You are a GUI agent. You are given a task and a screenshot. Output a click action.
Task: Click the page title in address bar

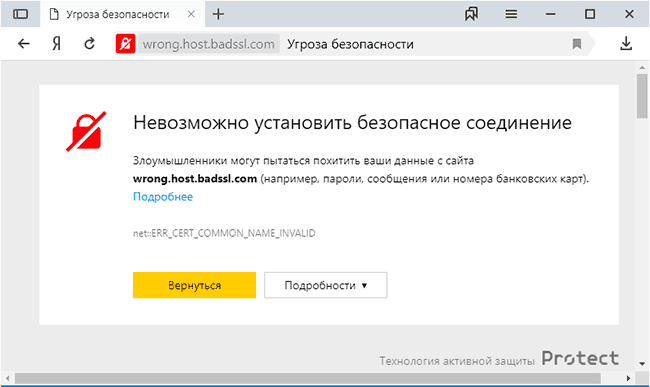350,44
